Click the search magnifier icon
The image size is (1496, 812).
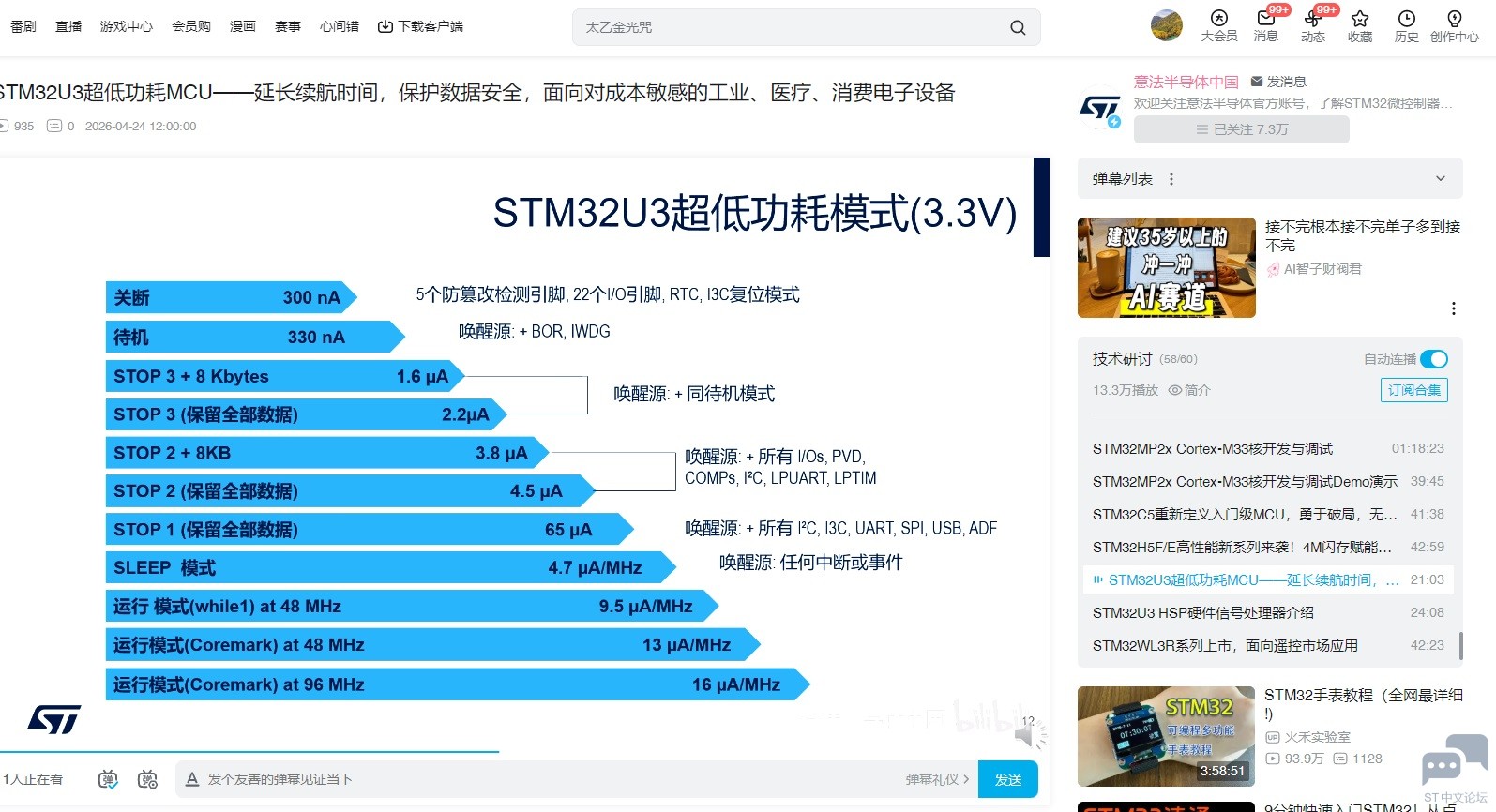coord(1018,27)
